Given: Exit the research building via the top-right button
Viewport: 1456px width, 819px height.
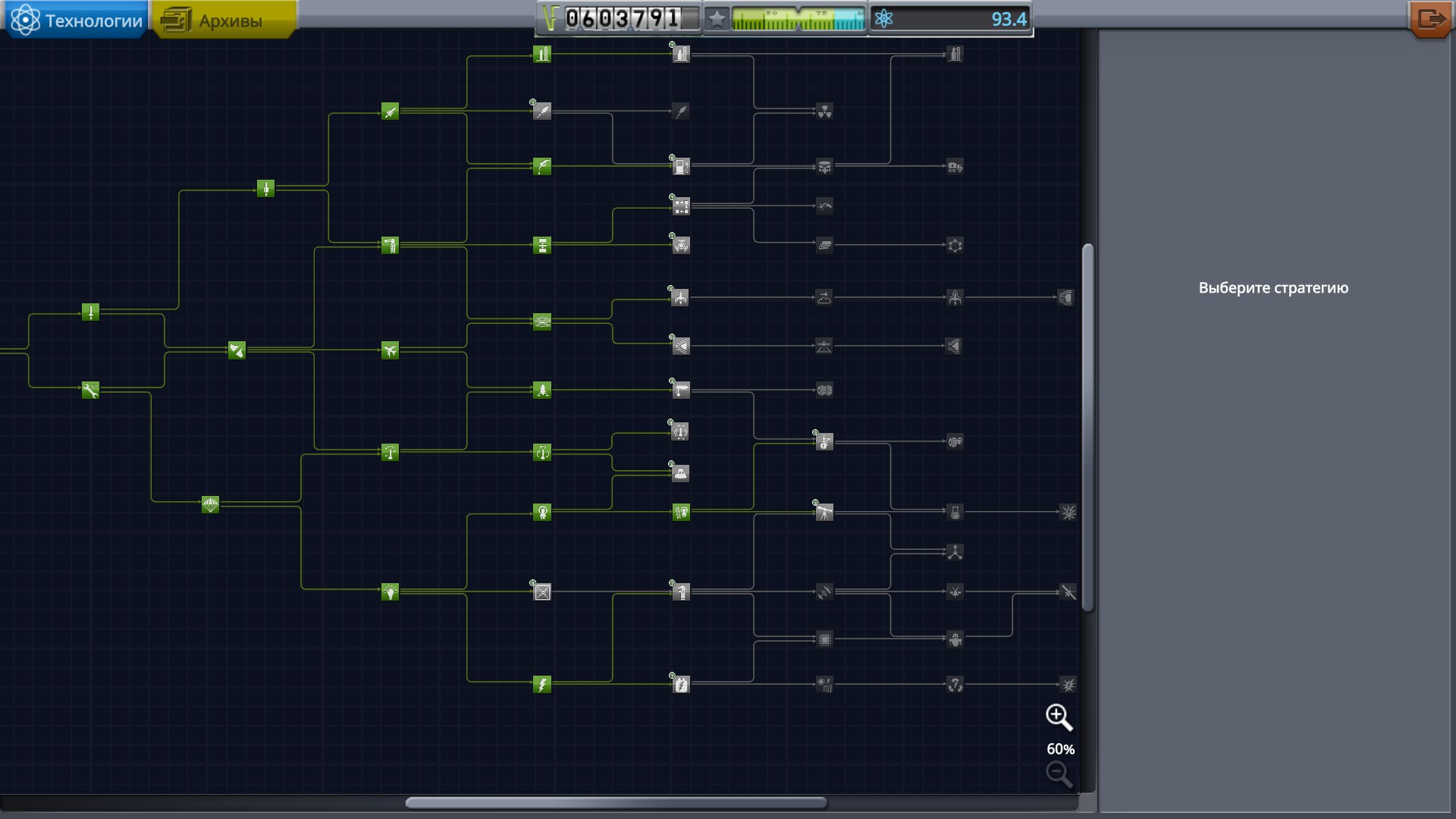Looking at the screenshot, I should pos(1431,19).
